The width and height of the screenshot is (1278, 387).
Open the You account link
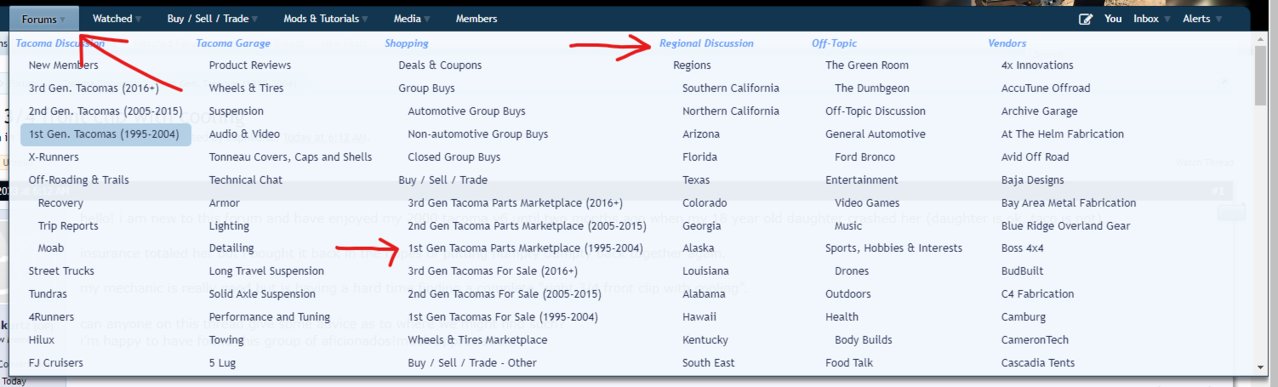tap(1113, 19)
